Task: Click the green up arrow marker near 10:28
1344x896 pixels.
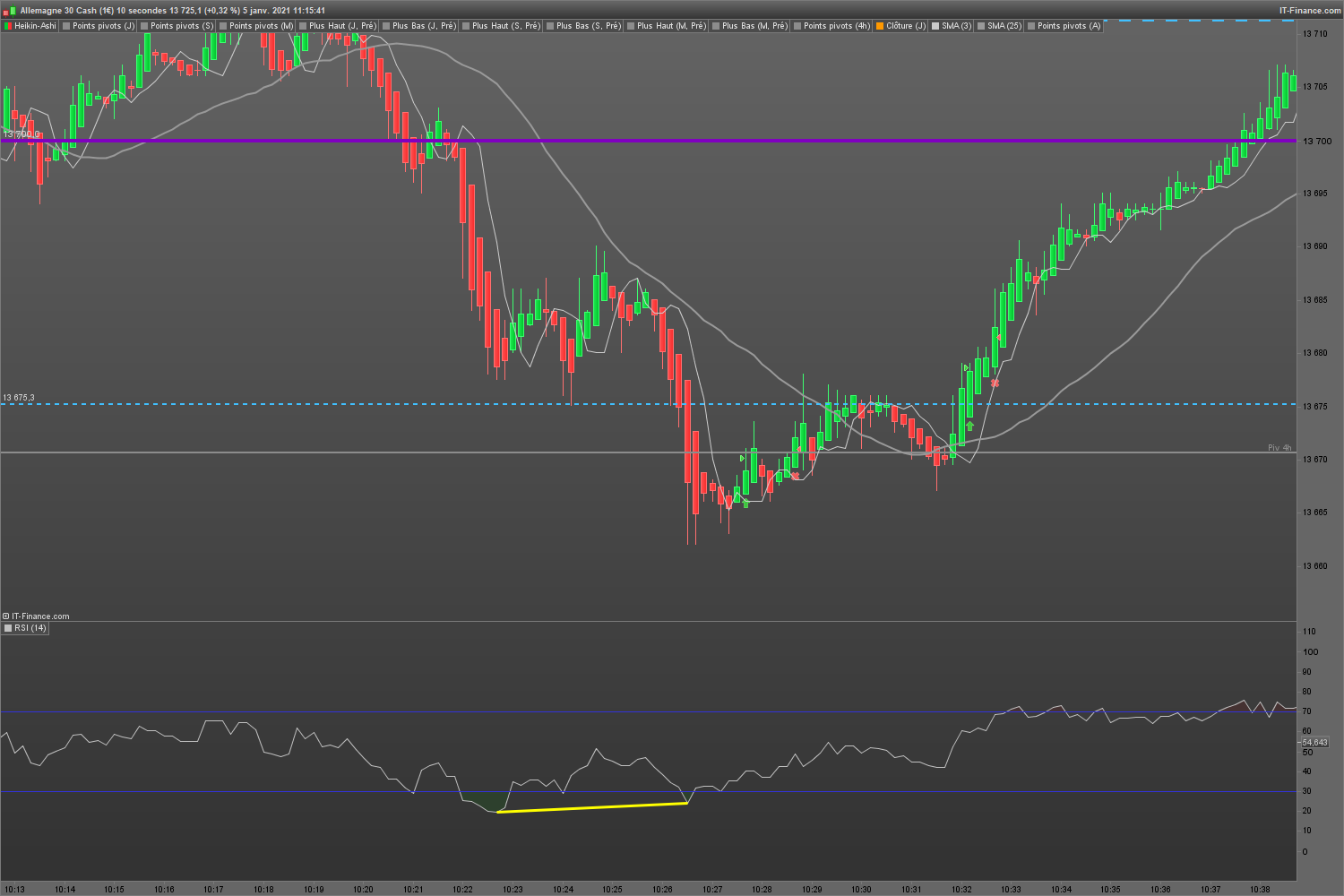Action: point(745,503)
